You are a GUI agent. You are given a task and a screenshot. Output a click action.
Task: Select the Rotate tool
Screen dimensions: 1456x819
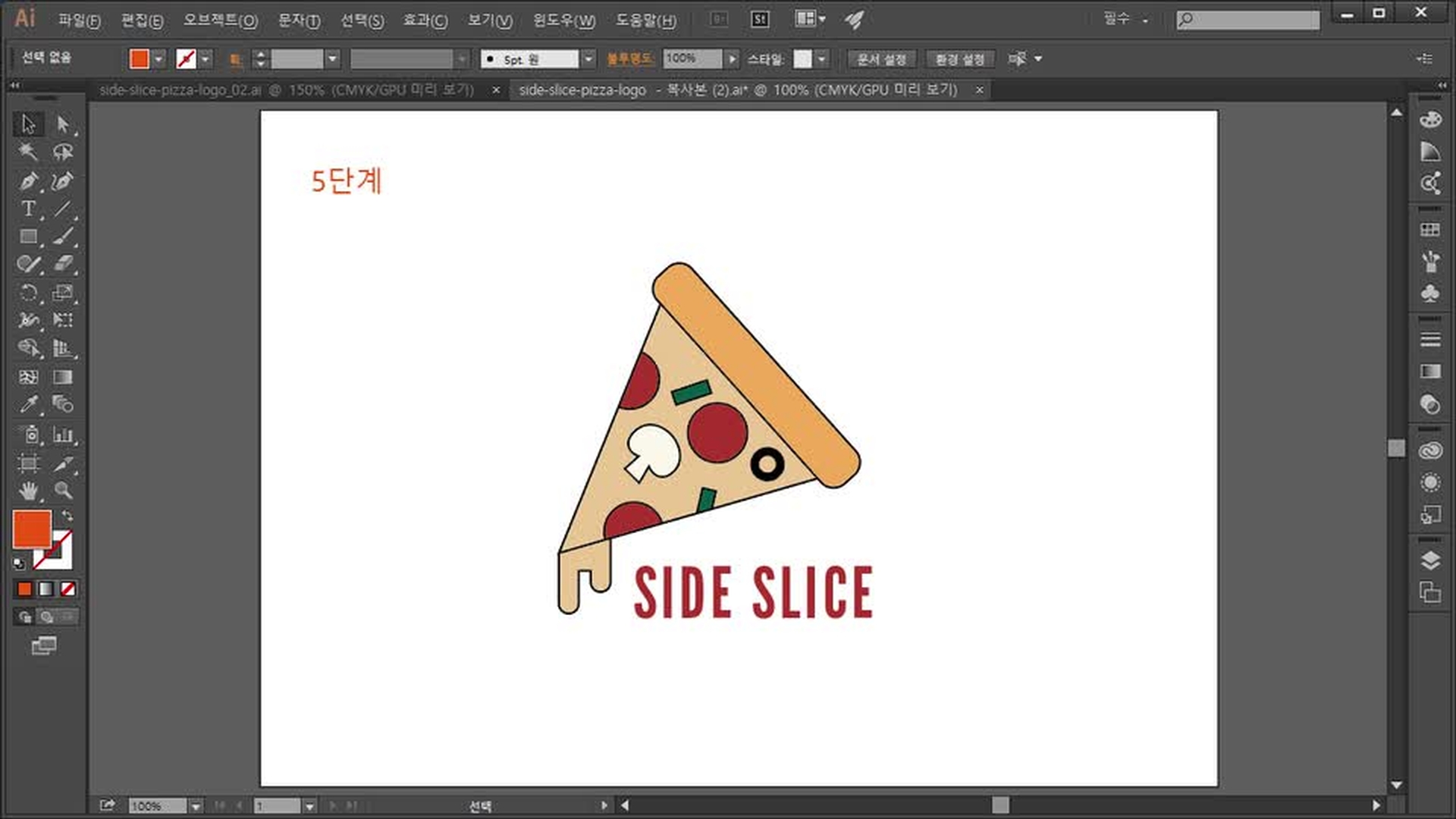[28, 293]
